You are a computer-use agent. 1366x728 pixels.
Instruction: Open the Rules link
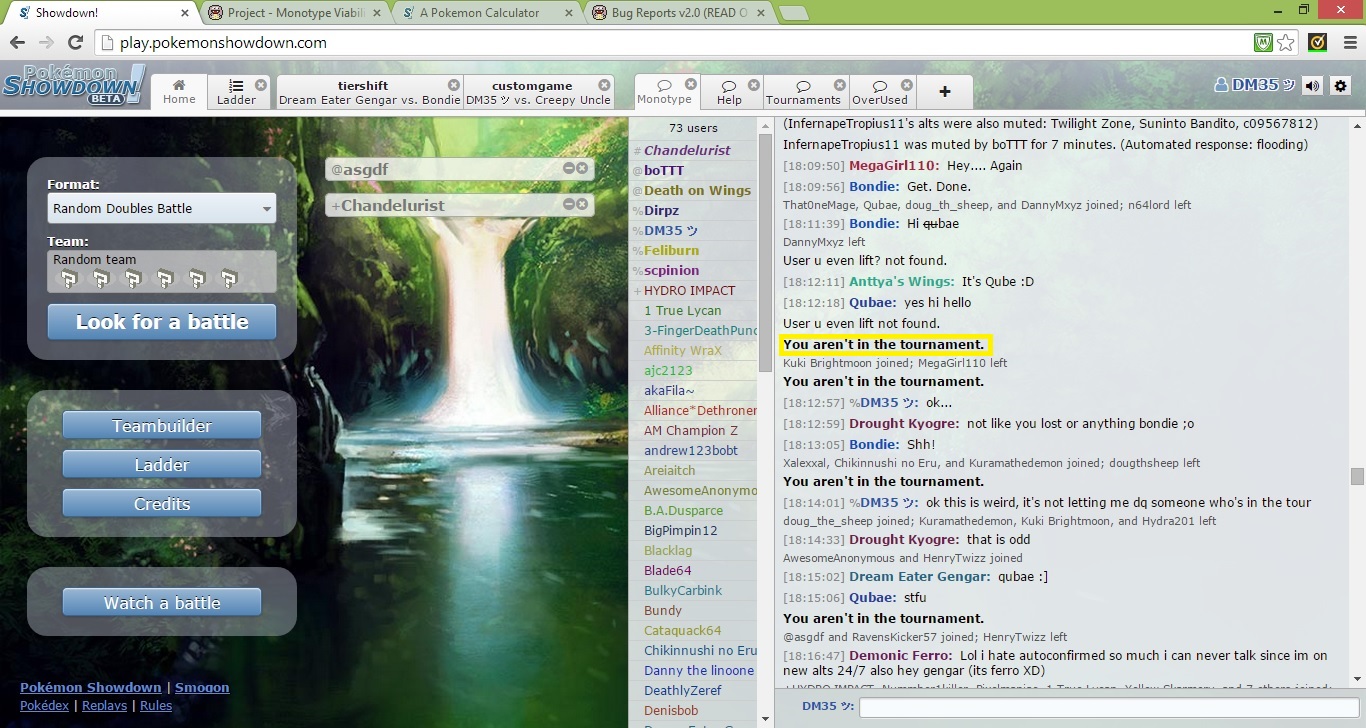[x=156, y=705]
